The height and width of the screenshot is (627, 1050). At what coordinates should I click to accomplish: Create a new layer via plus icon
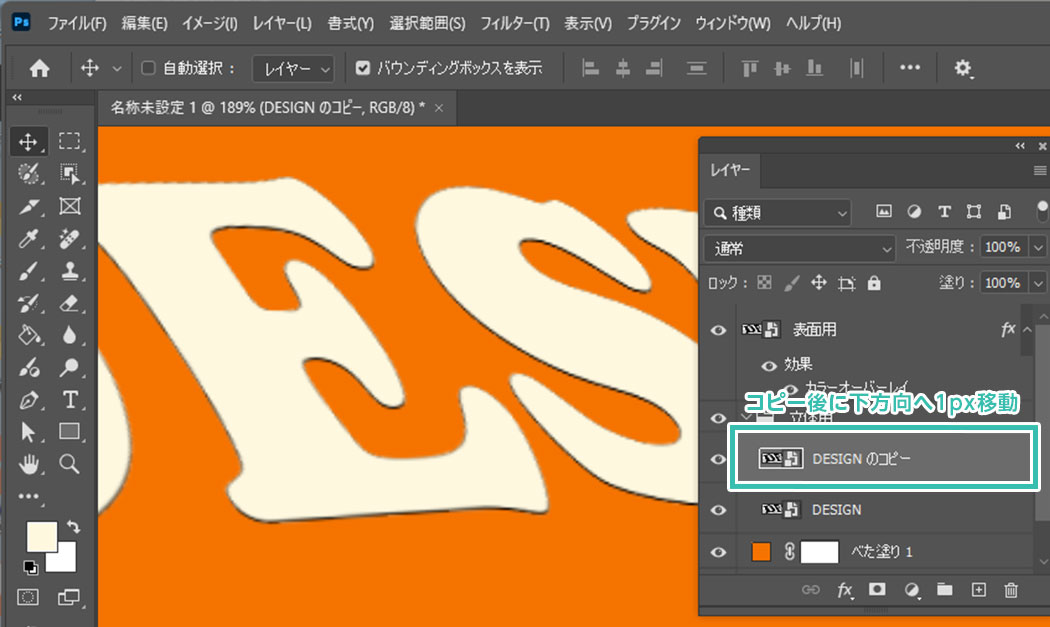[x=979, y=590]
